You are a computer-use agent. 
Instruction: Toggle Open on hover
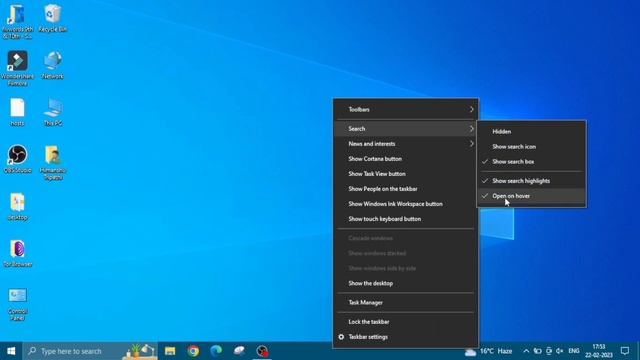pos(531,196)
